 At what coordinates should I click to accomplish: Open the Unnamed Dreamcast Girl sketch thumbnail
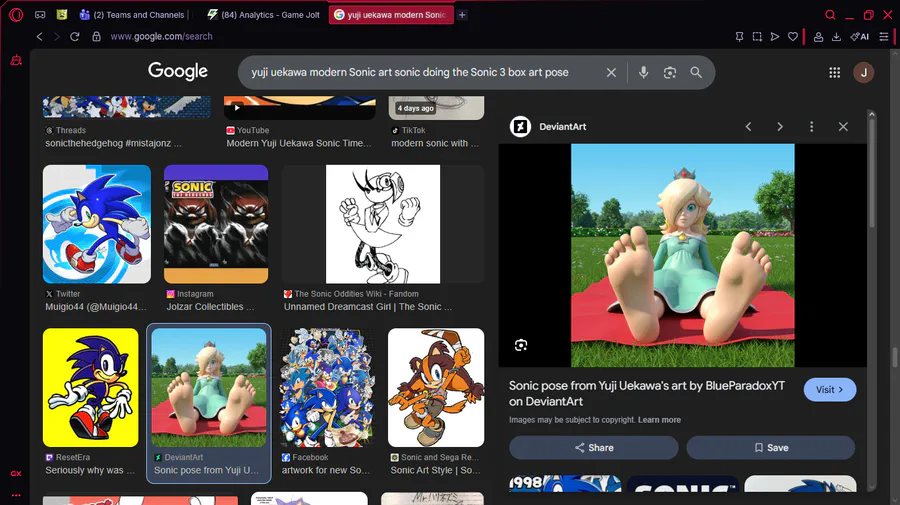[383, 224]
